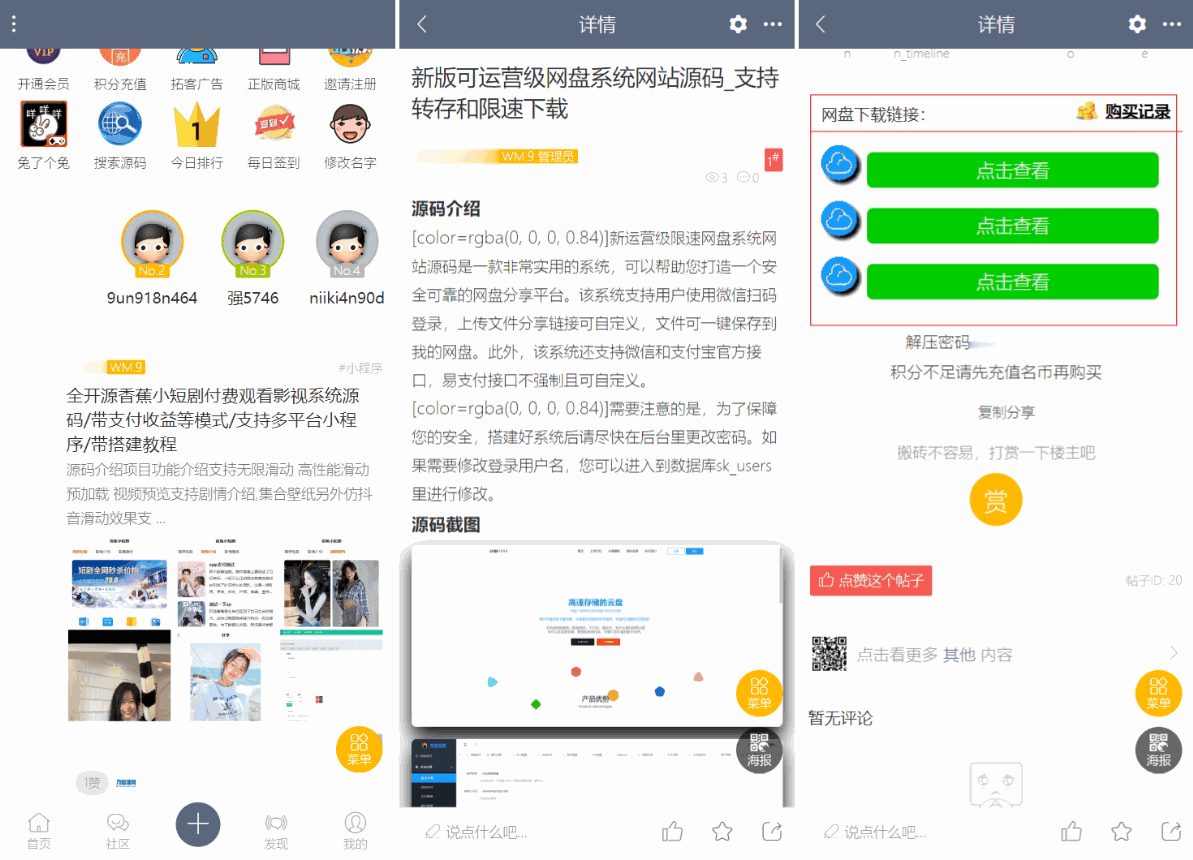Toggle the star favorite on the middle post

(x=721, y=830)
